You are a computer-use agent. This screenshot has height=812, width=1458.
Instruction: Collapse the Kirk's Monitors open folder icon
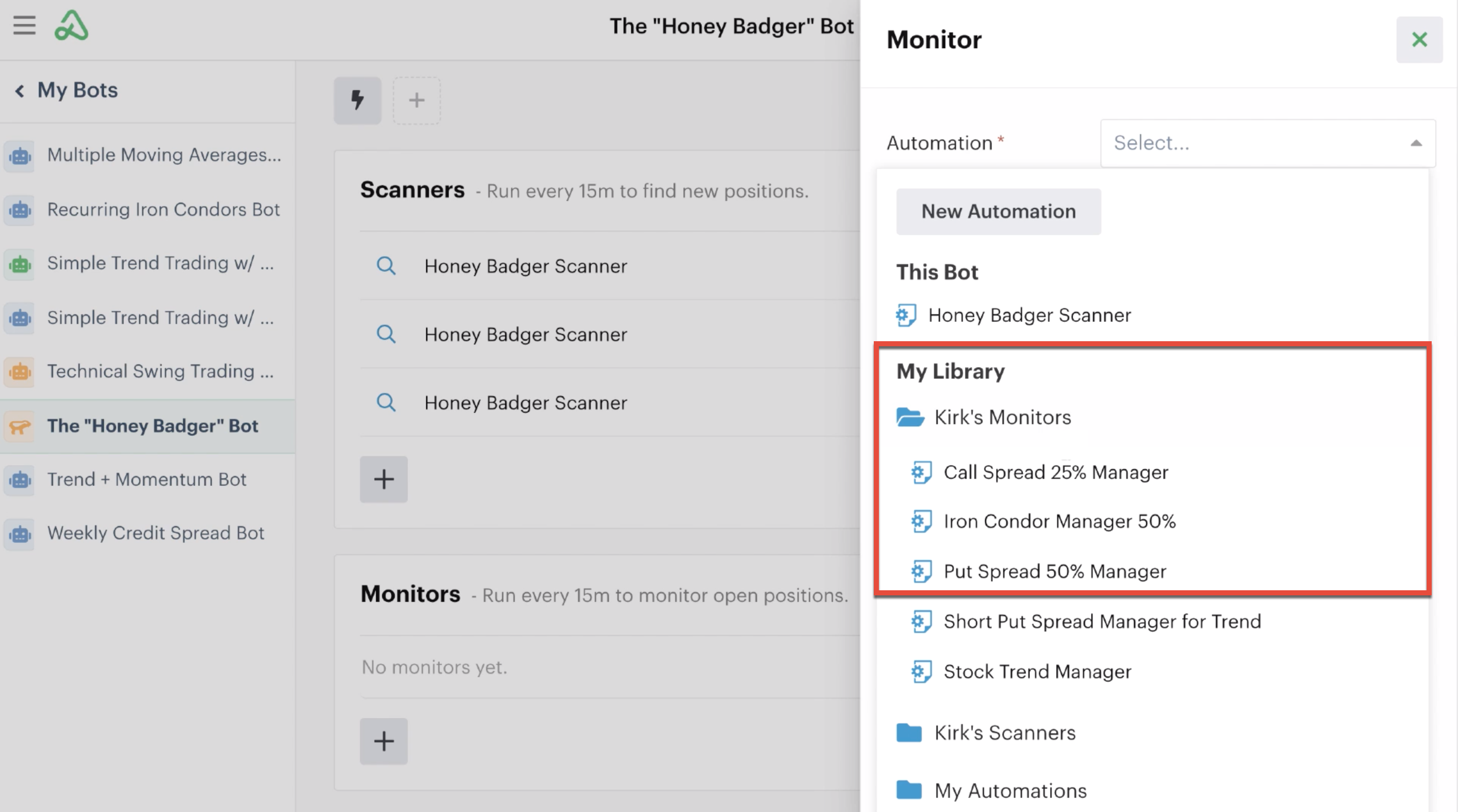(910, 418)
